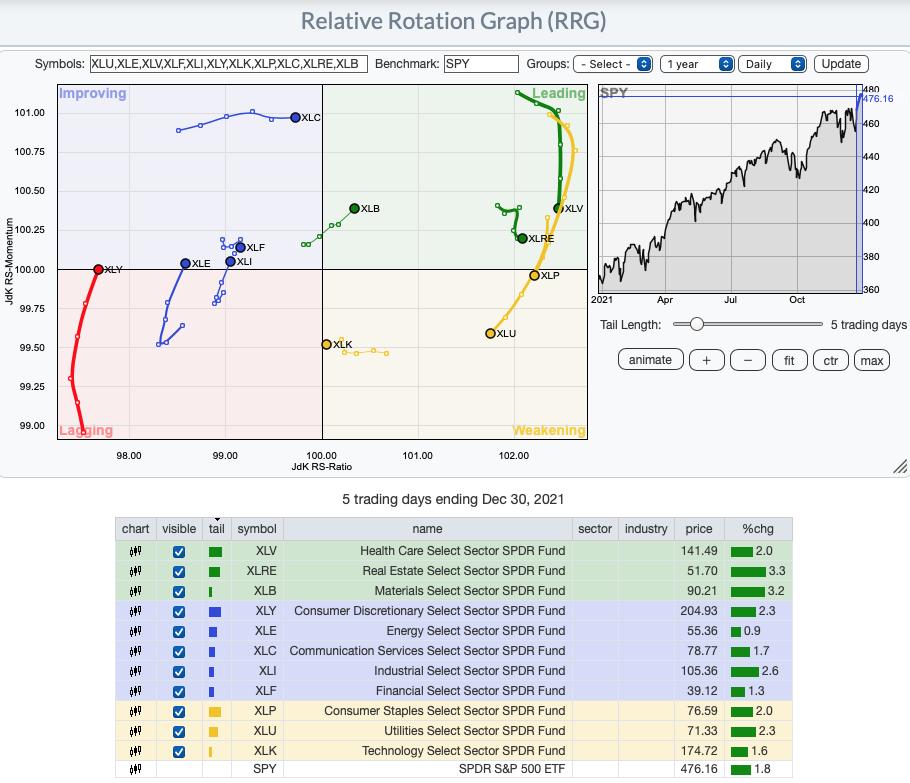Open the chart icon for XLRE
This screenshot has width=910, height=783.
[135, 571]
